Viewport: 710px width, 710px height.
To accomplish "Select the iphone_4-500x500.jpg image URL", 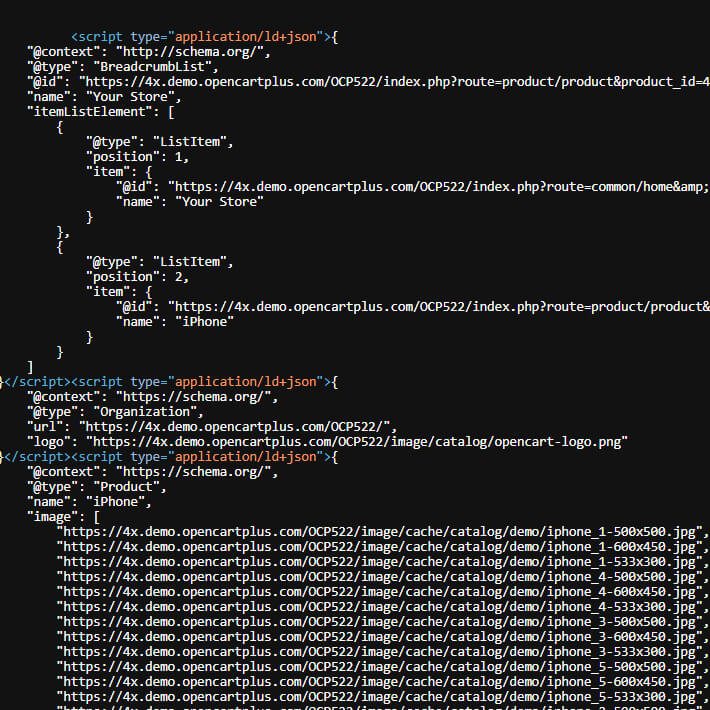I will point(383,576).
